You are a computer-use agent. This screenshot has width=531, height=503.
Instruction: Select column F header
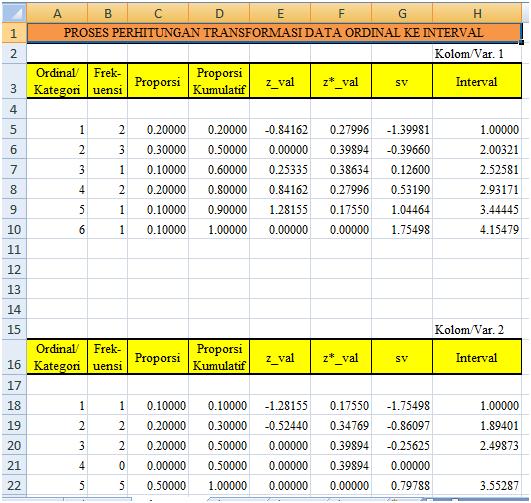coord(341,14)
